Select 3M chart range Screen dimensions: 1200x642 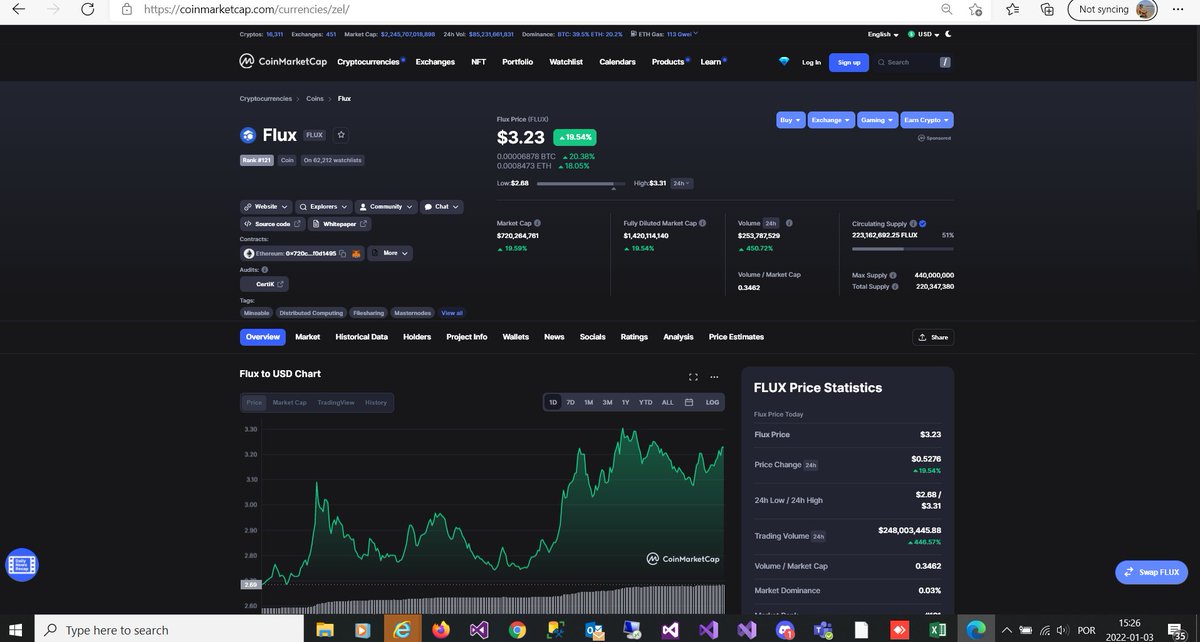(x=607, y=402)
